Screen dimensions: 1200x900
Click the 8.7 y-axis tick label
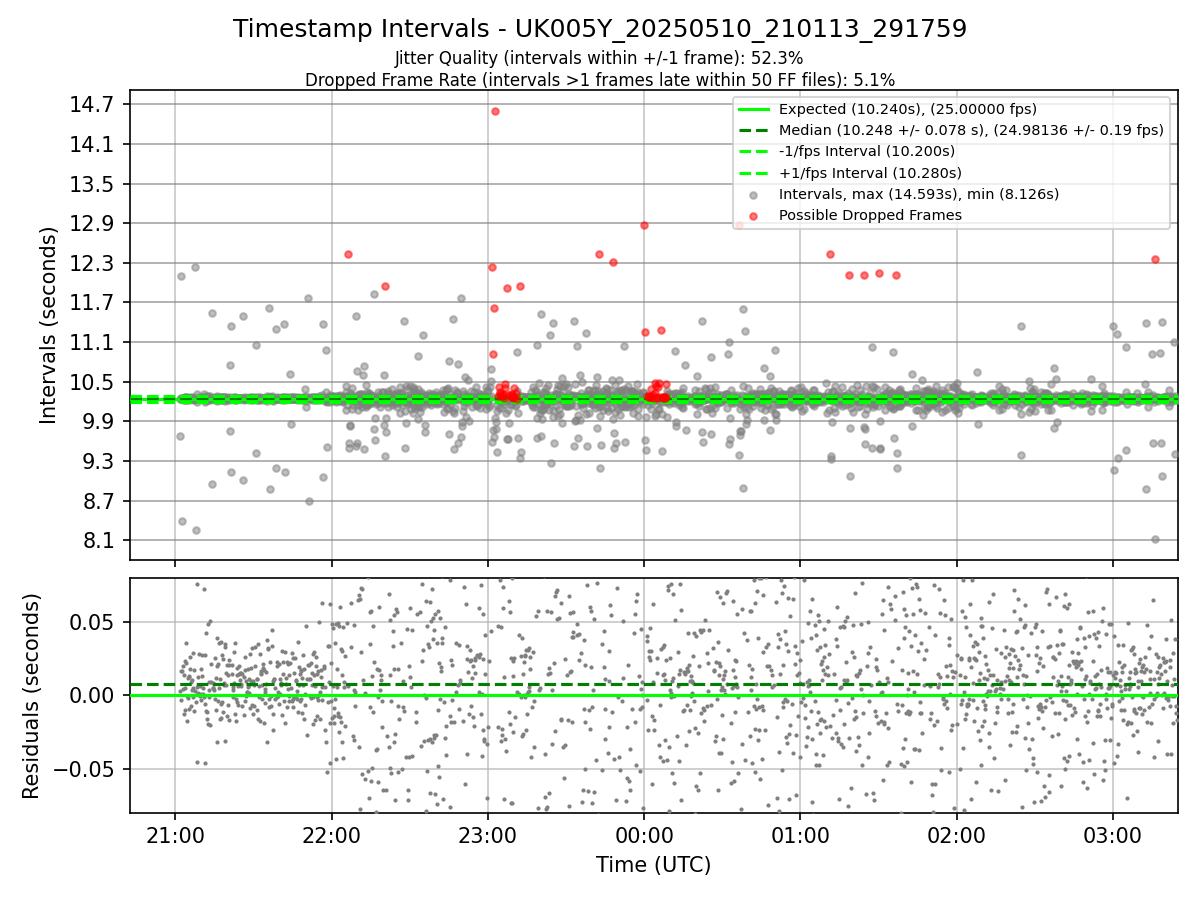click(101, 500)
